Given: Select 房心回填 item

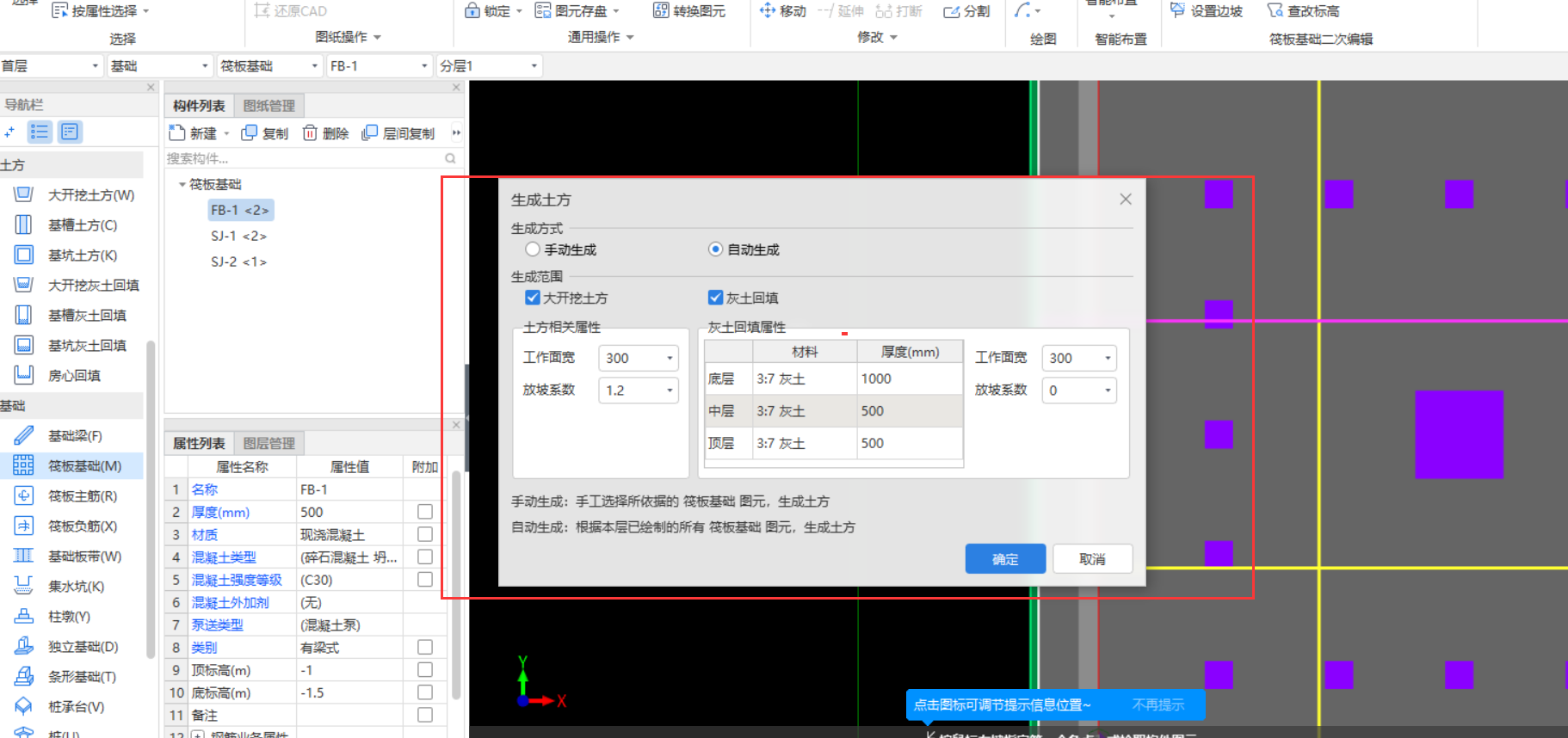Looking at the screenshot, I should coord(73,376).
